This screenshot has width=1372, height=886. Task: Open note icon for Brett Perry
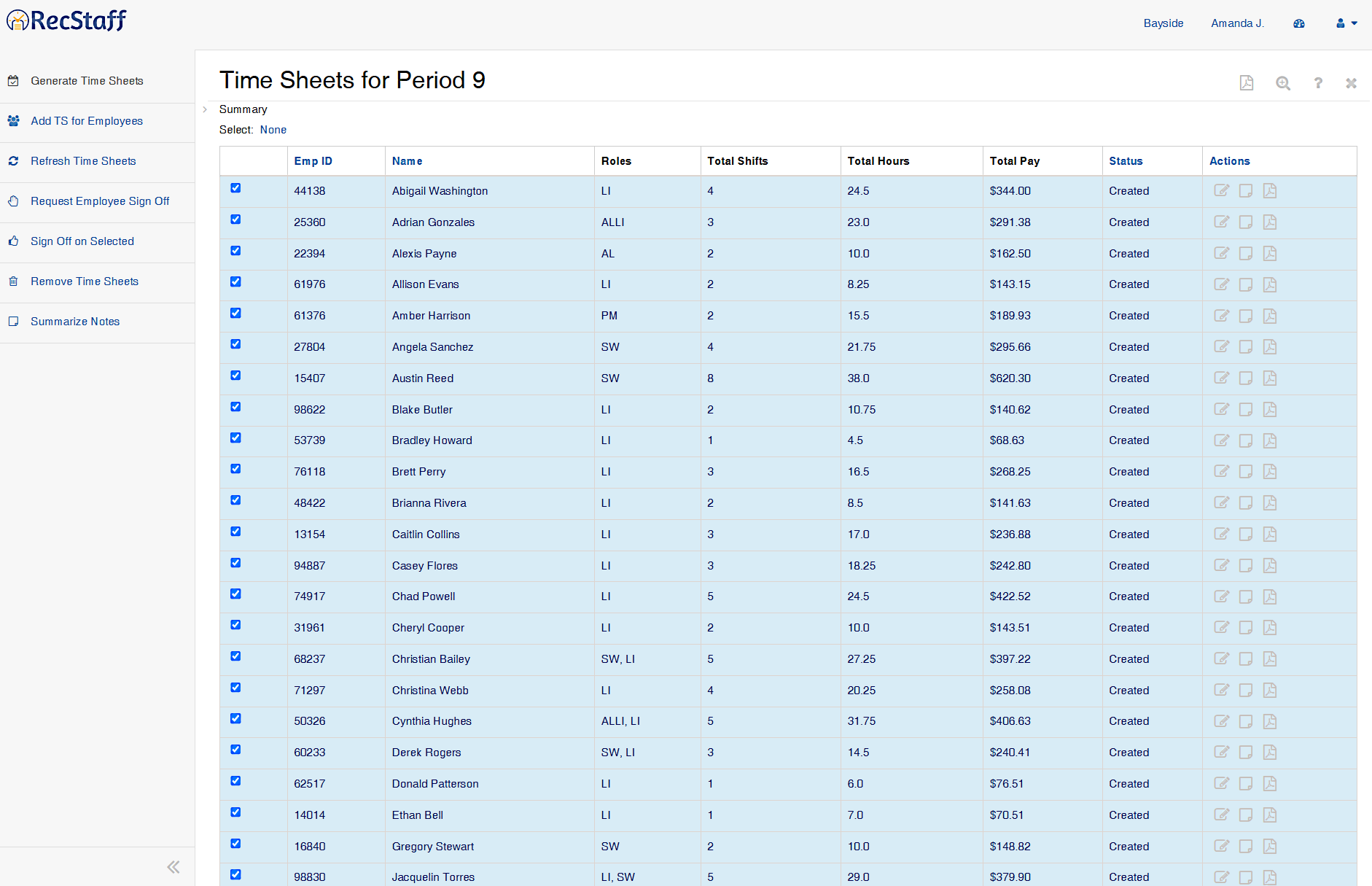click(1246, 471)
